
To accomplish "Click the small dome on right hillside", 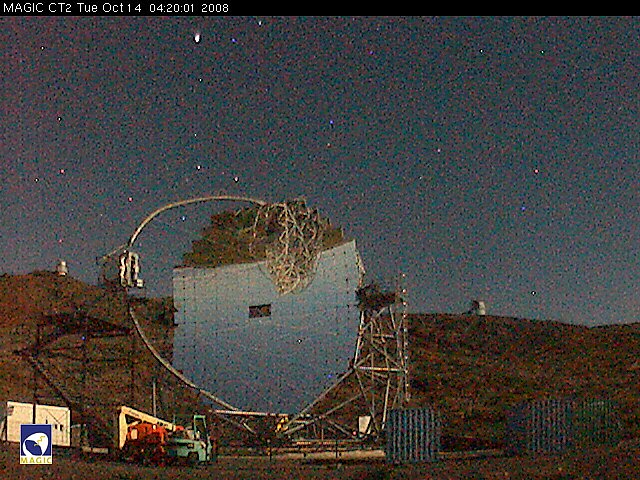I will click(x=478, y=307).
